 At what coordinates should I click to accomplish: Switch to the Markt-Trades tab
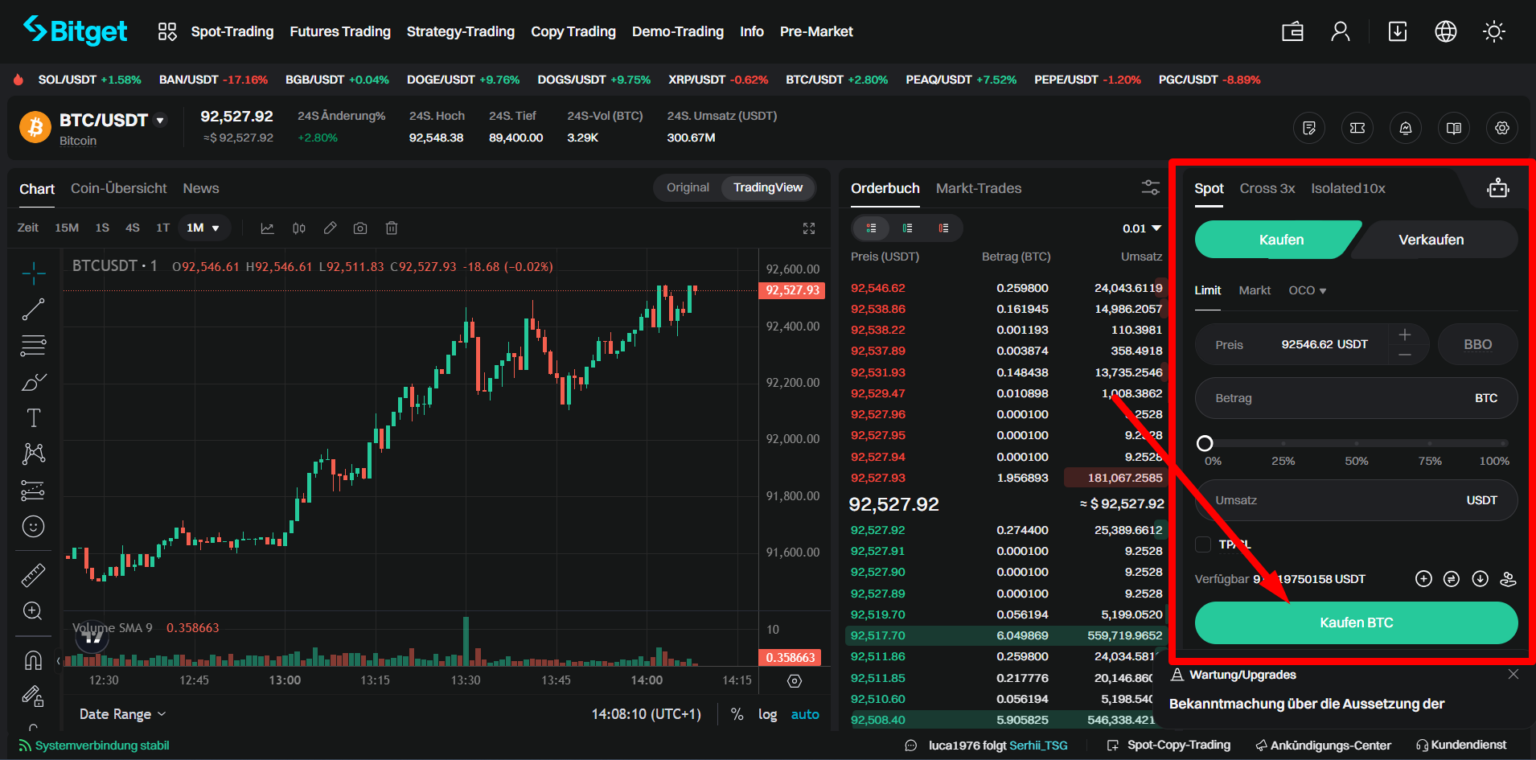tap(978, 188)
